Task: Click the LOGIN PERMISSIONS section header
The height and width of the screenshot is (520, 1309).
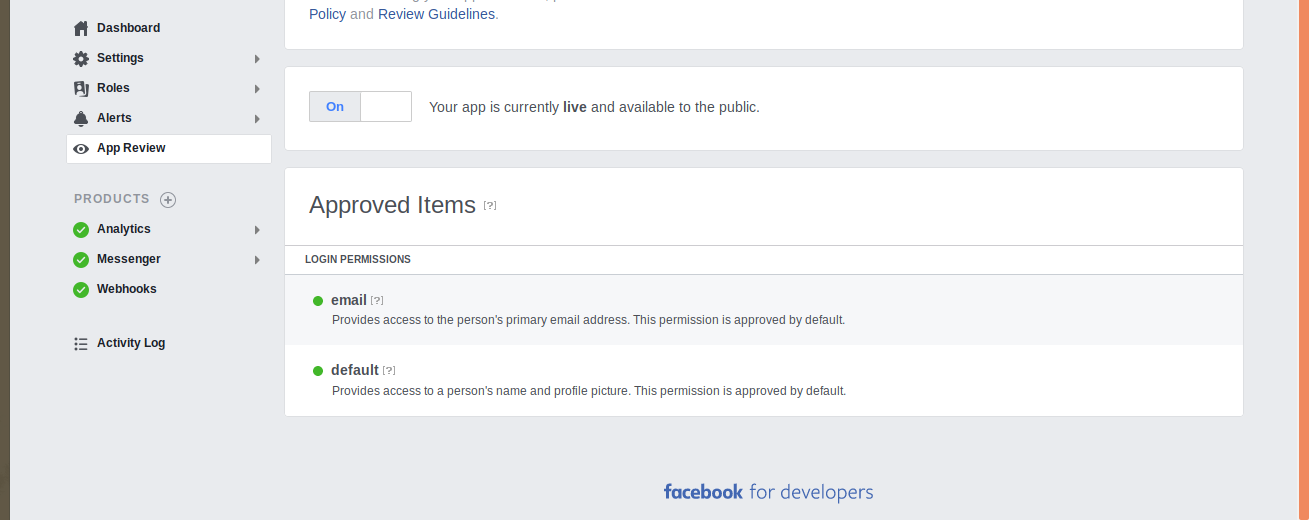Action: [x=358, y=259]
